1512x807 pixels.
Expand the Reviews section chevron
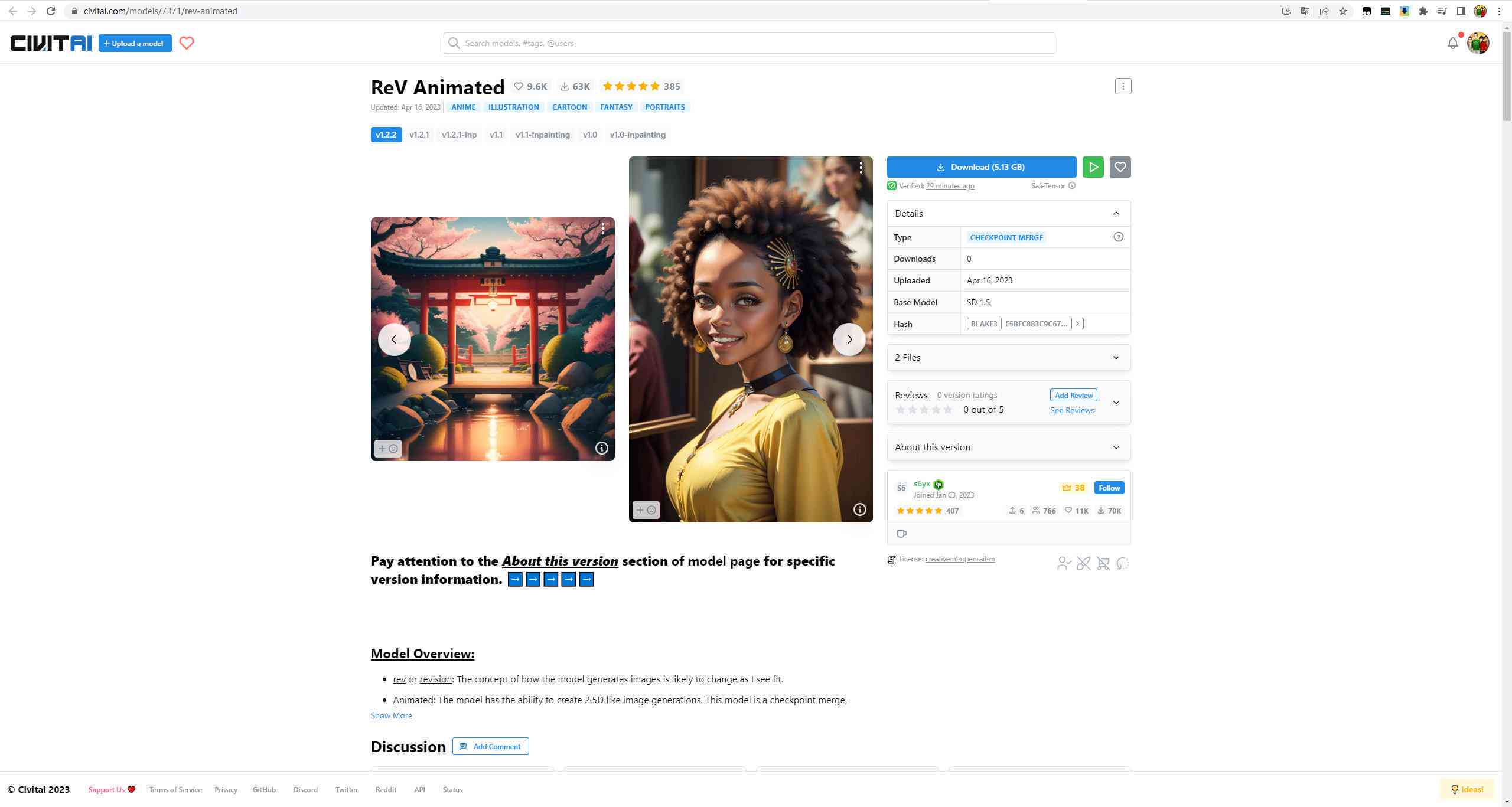click(1116, 403)
